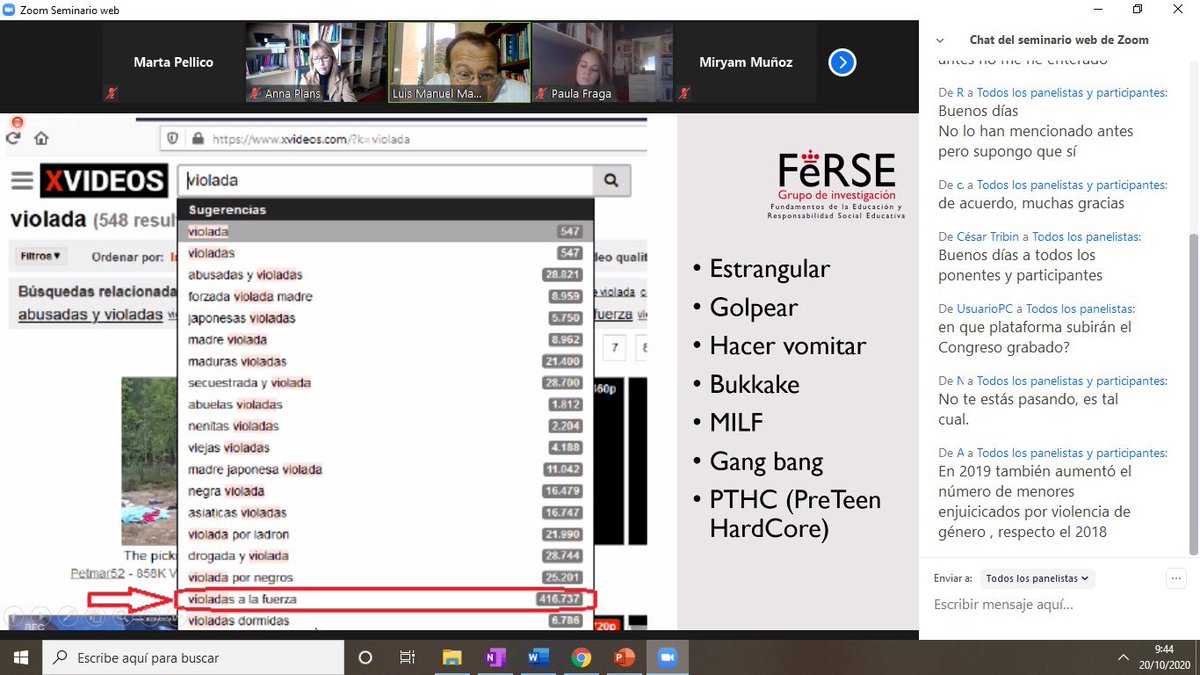Viewport: 1200px width, 675px height.
Task: Click the FeRSE Grupo de investigación logo
Action: tap(835, 186)
